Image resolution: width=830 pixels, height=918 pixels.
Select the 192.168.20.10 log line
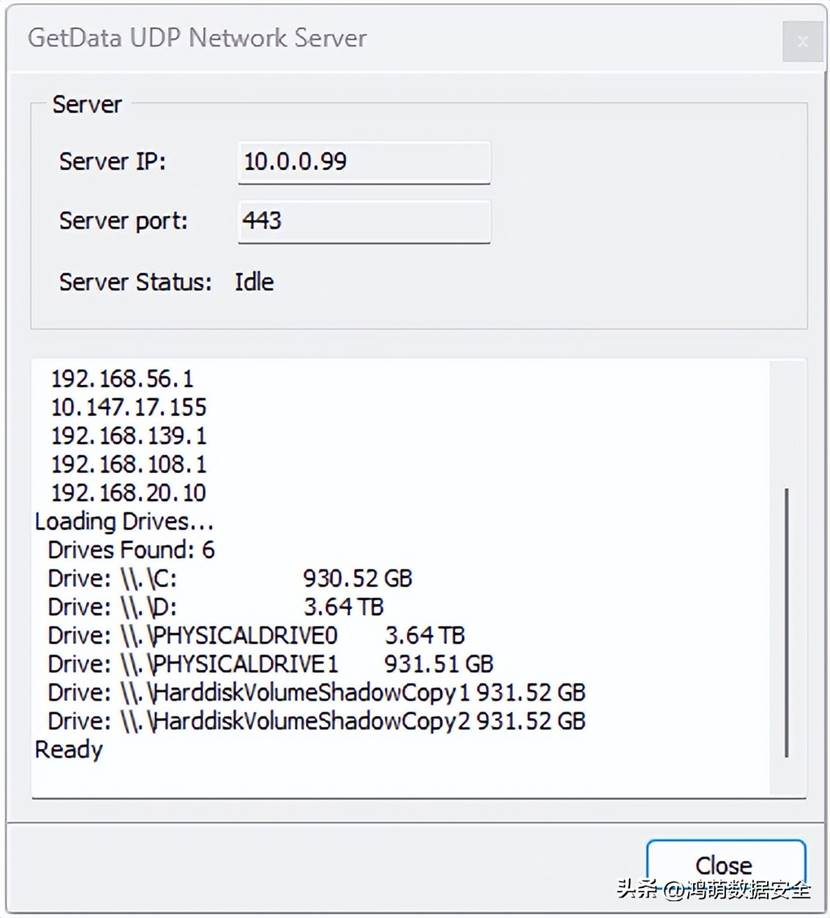pos(129,493)
